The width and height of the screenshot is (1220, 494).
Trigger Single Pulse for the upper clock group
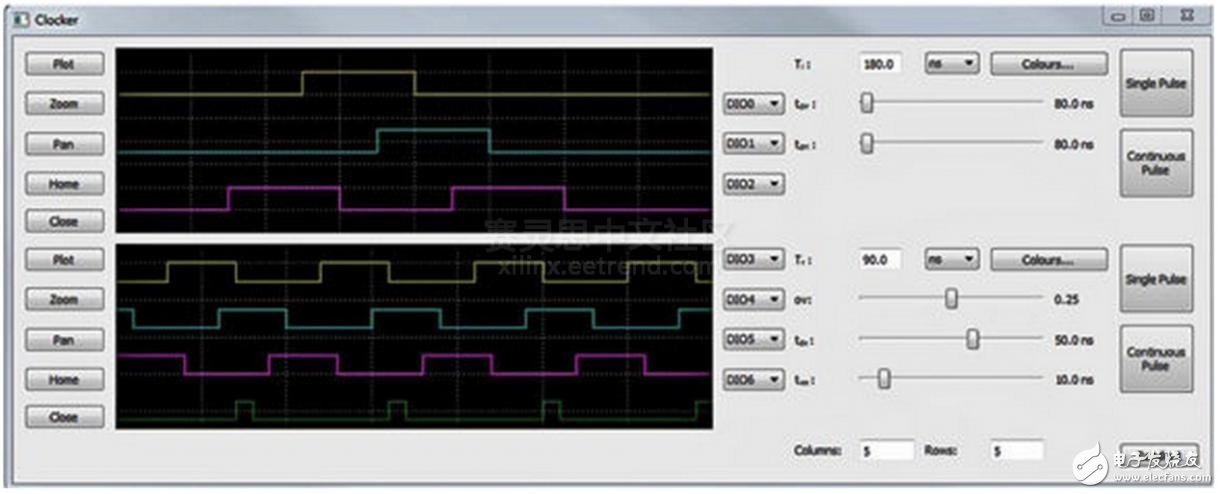pos(1155,84)
